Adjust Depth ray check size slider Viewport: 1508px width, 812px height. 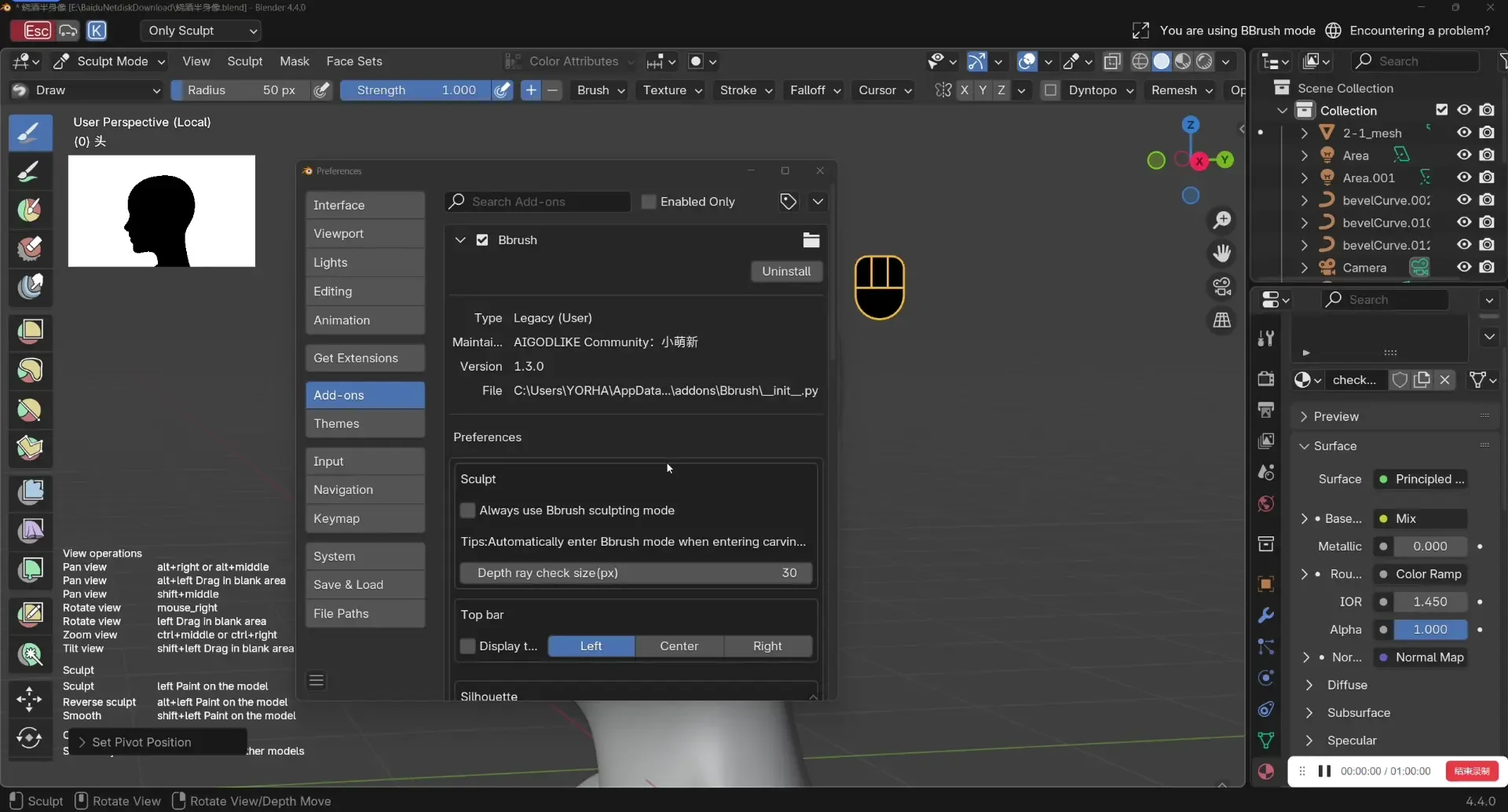pyautogui.click(x=636, y=573)
